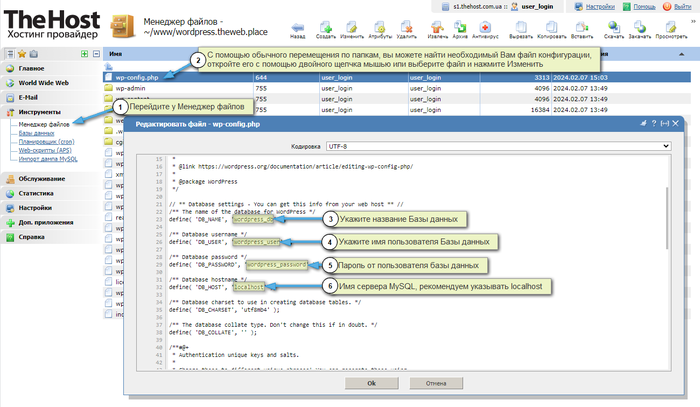Screen dimensions: 700x407
Task: Click the file list sort arrow at header right
Action: (x=682, y=54)
